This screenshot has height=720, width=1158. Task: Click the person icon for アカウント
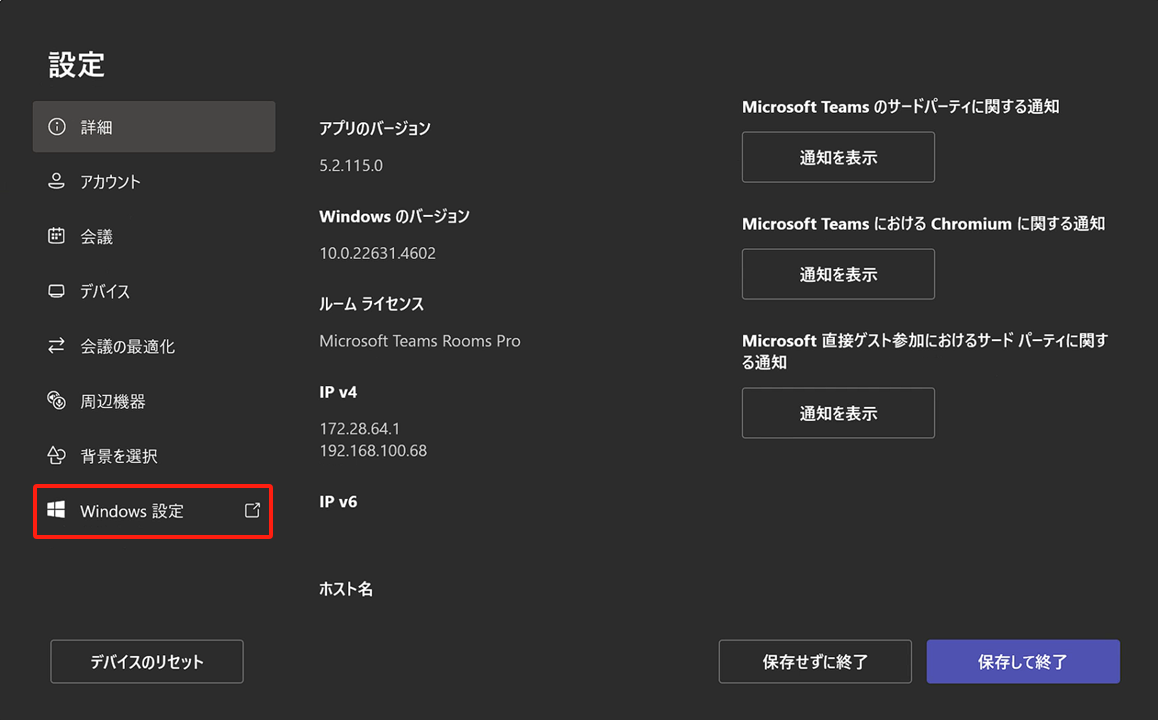point(56,181)
